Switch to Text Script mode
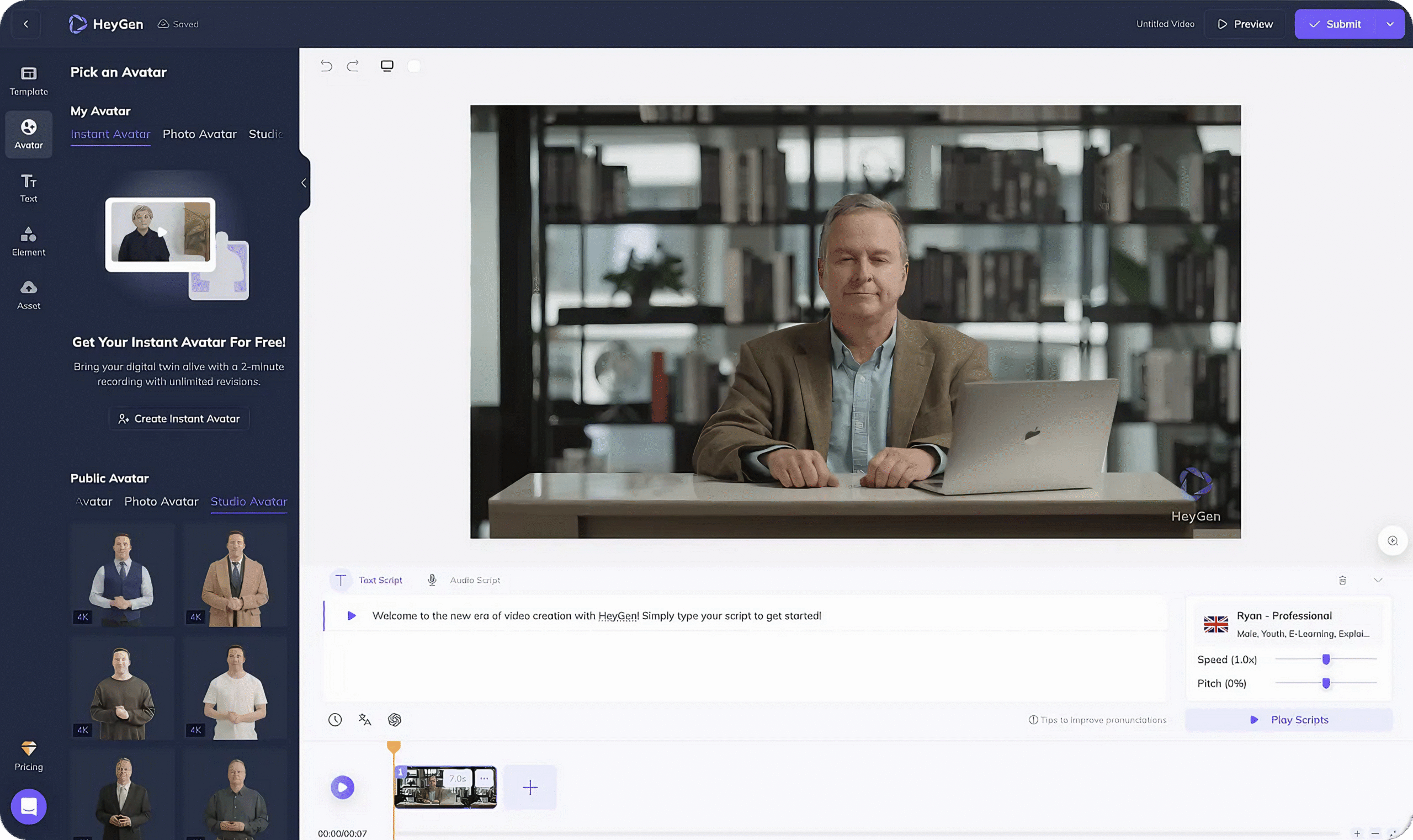The width and height of the screenshot is (1413, 840). coord(366,580)
